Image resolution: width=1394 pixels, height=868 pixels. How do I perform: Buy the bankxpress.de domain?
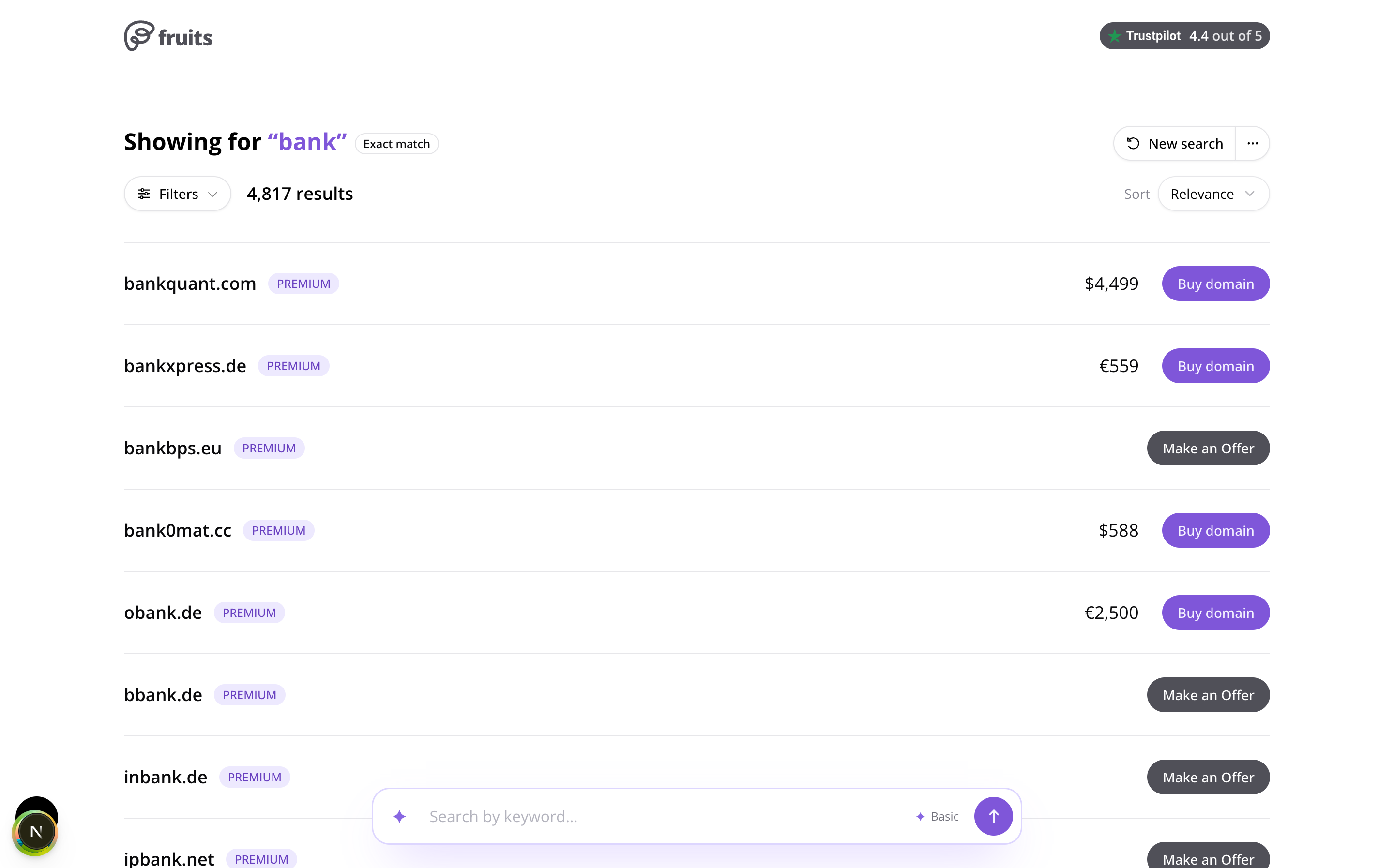point(1215,366)
